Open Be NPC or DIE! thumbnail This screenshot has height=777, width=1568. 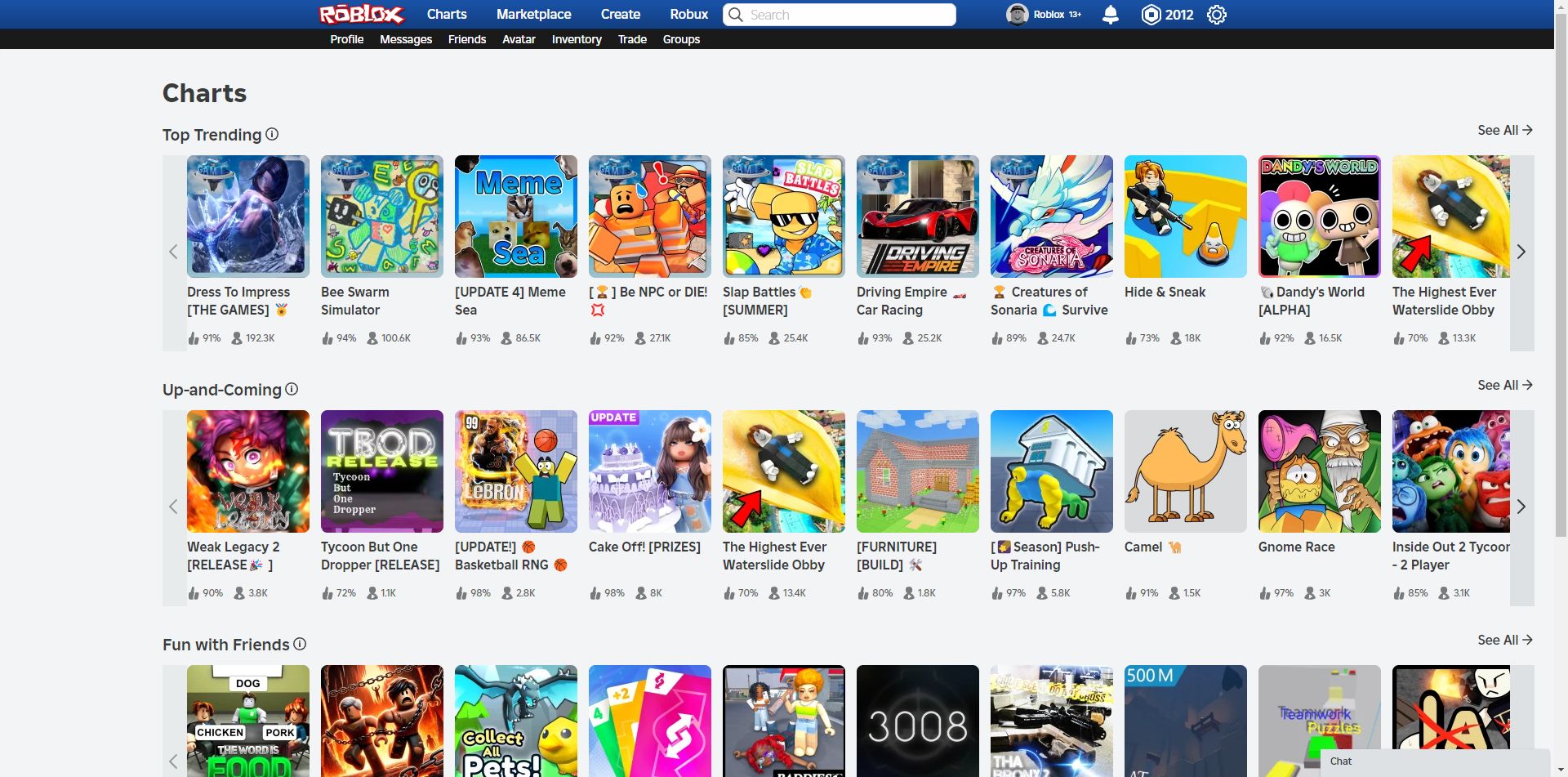[650, 217]
